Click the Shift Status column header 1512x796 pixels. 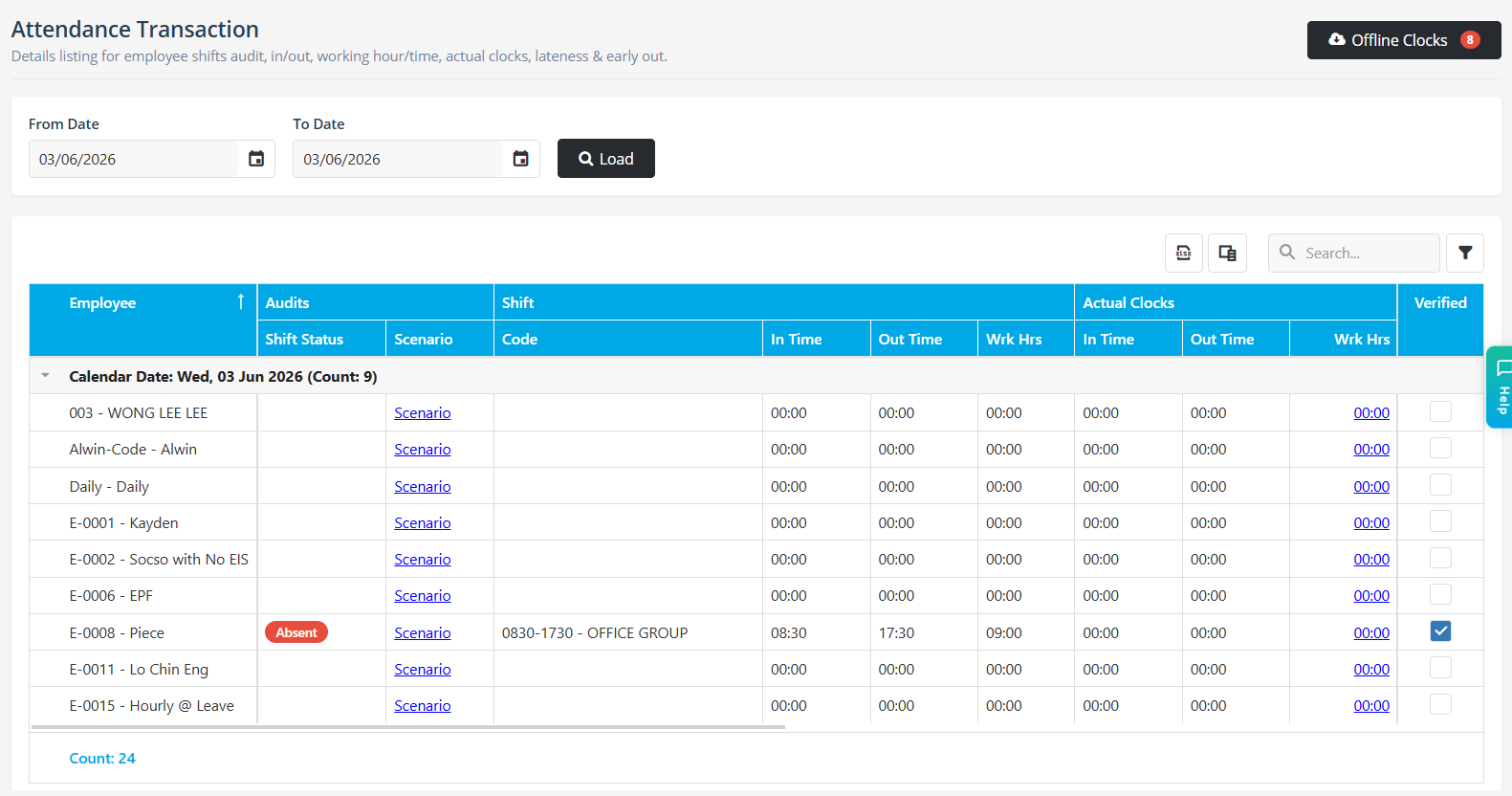pyautogui.click(x=321, y=339)
